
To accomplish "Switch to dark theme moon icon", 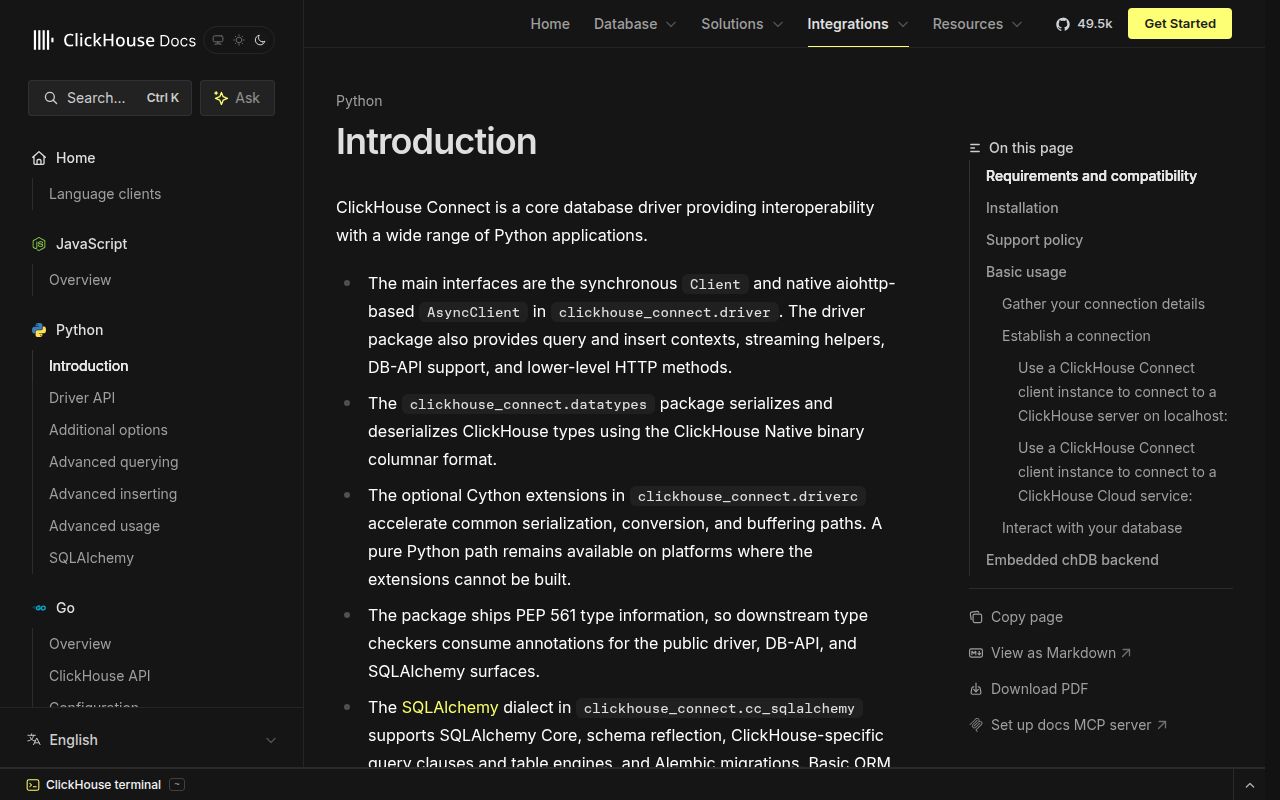I will pyautogui.click(x=260, y=40).
